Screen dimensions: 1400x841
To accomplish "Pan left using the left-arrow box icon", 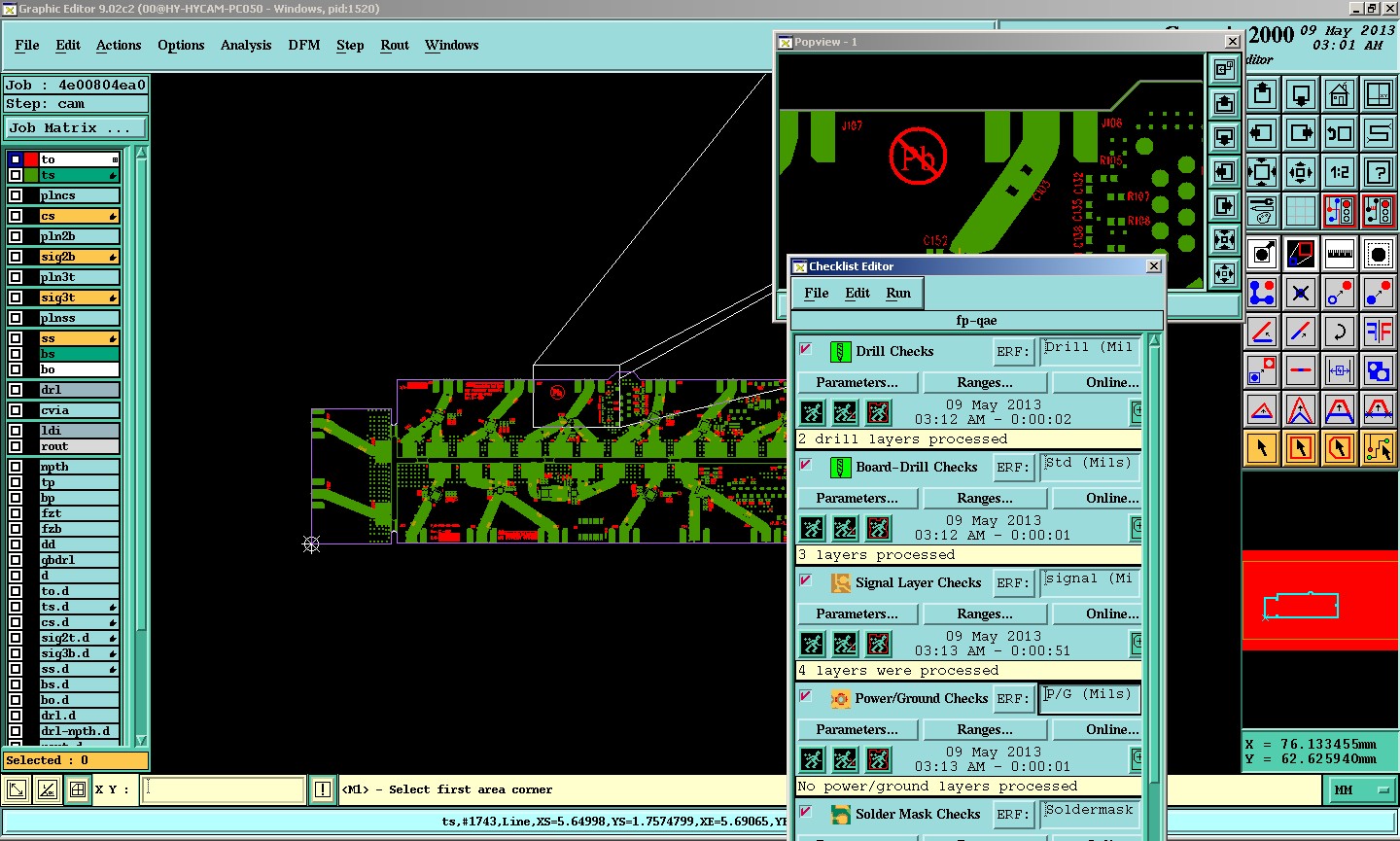I will pyautogui.click(x=1262, y=133).
